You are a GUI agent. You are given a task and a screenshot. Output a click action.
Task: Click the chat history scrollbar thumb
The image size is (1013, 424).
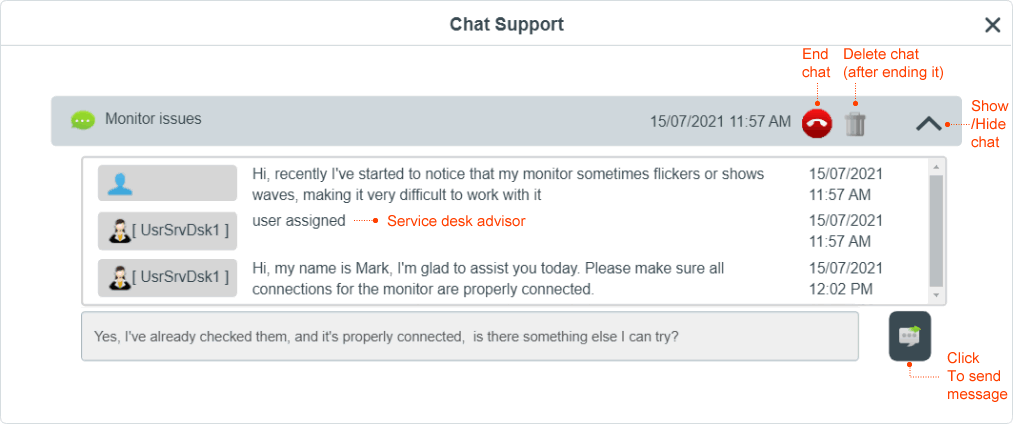coord(936,231)
